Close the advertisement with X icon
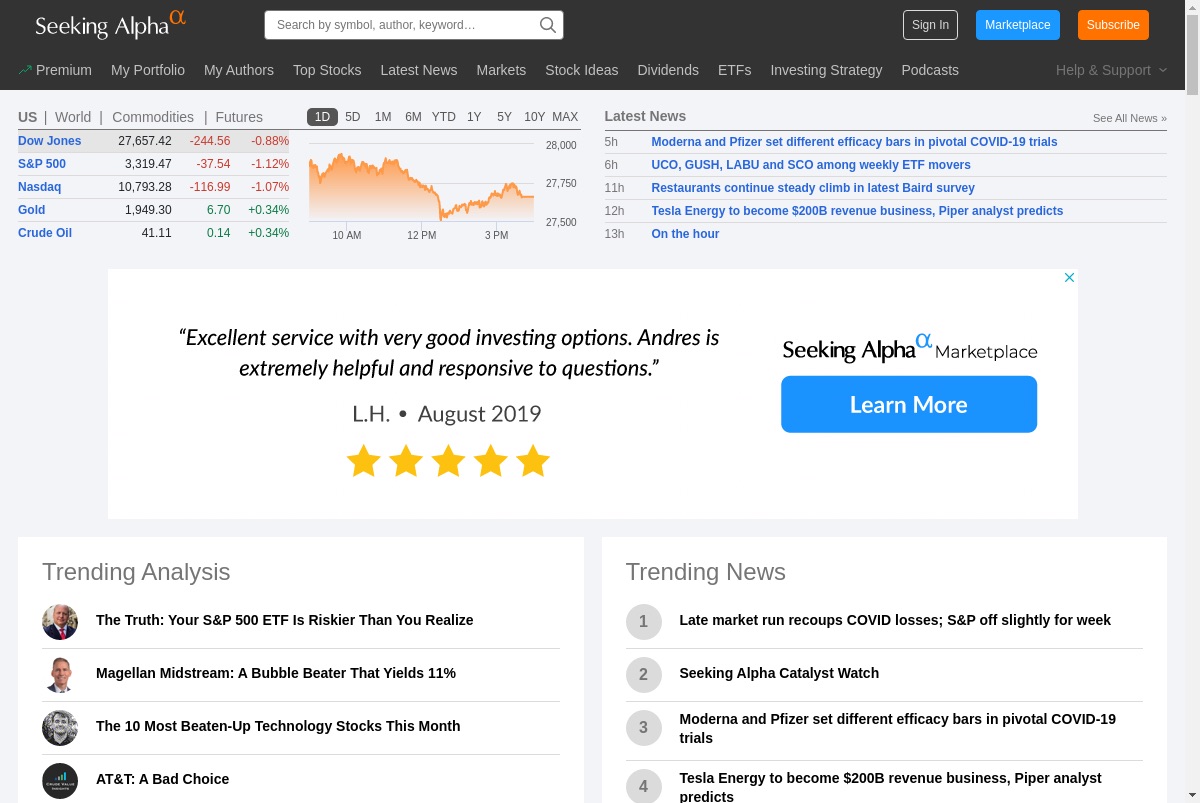1200x803 pixels. tap(1069, 278)
